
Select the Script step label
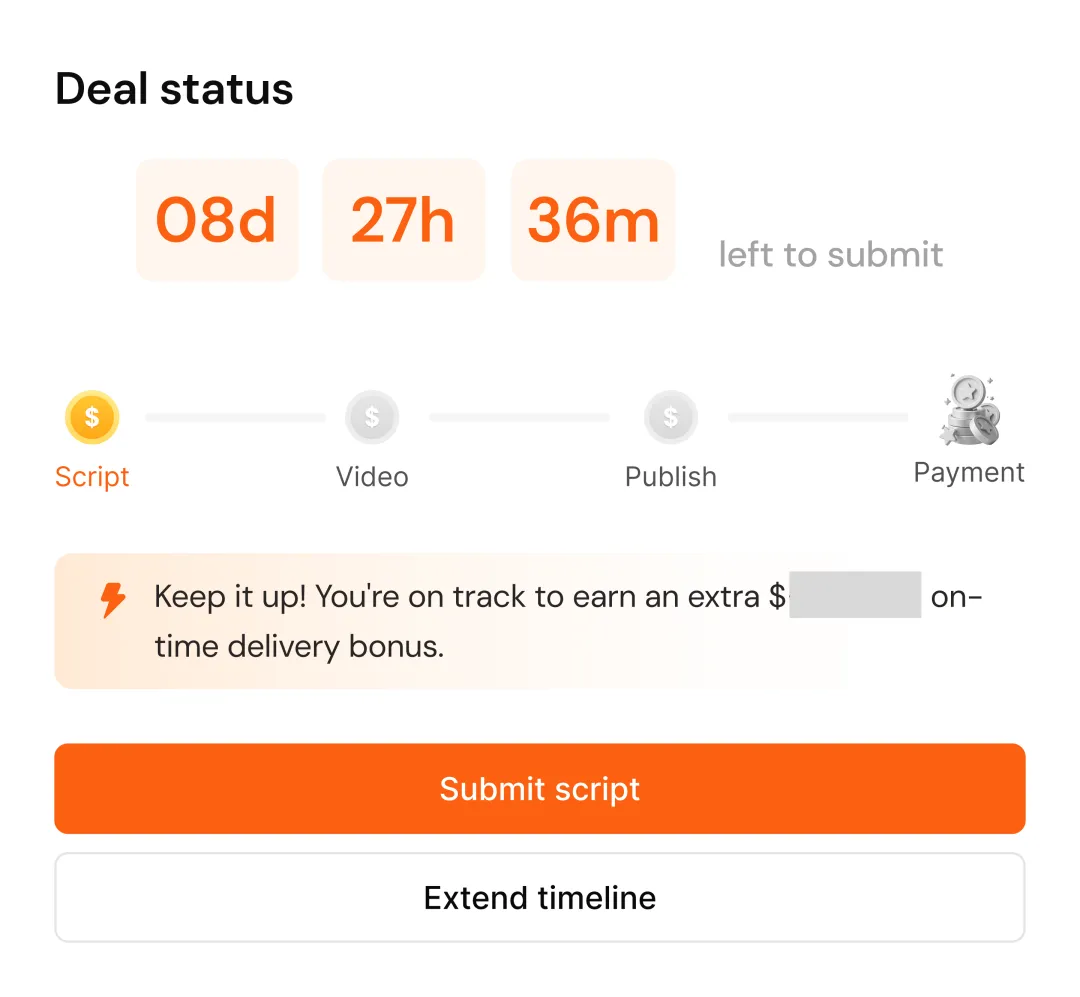(92, 477)
